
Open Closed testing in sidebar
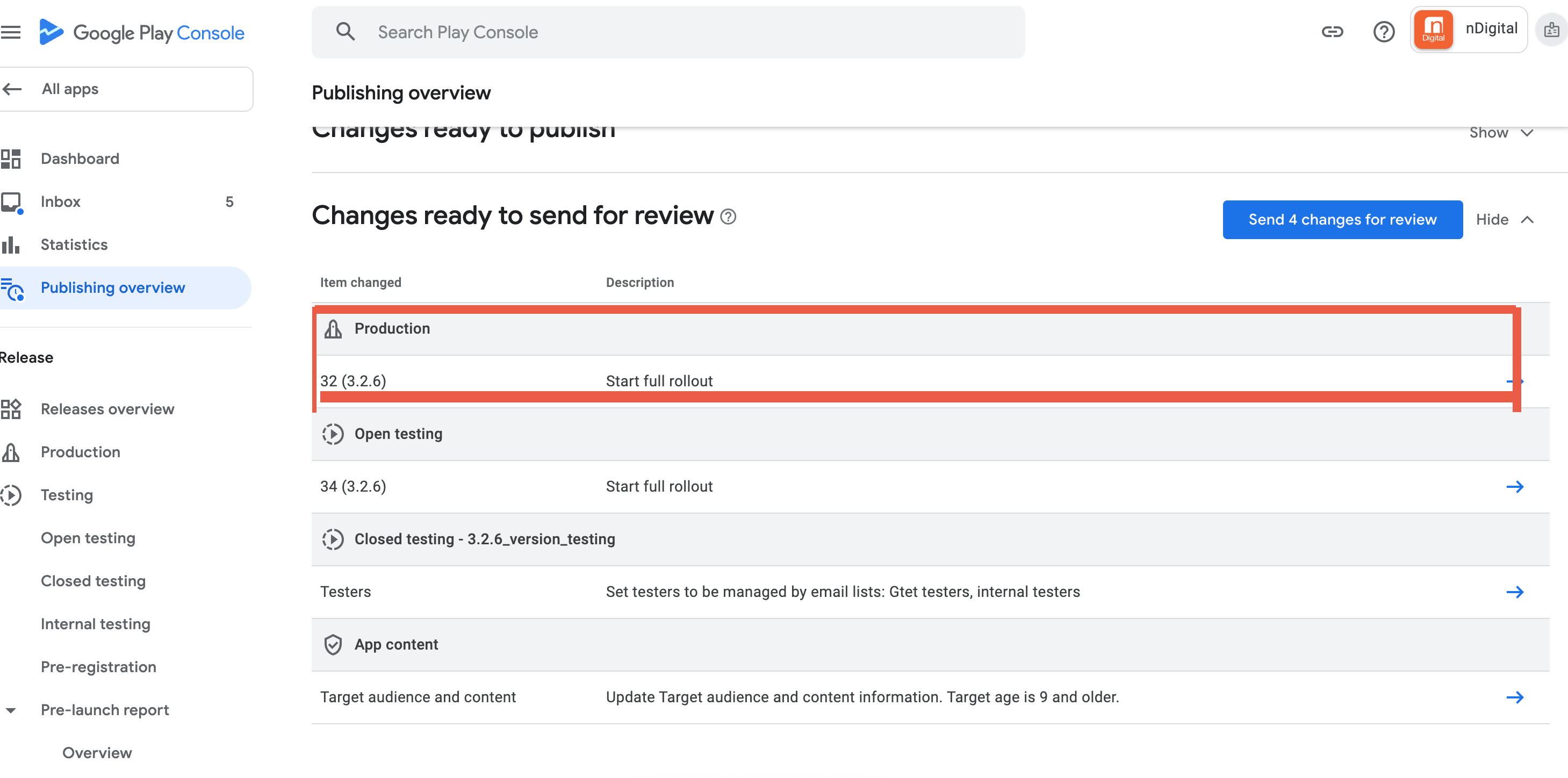pos(93,581)
